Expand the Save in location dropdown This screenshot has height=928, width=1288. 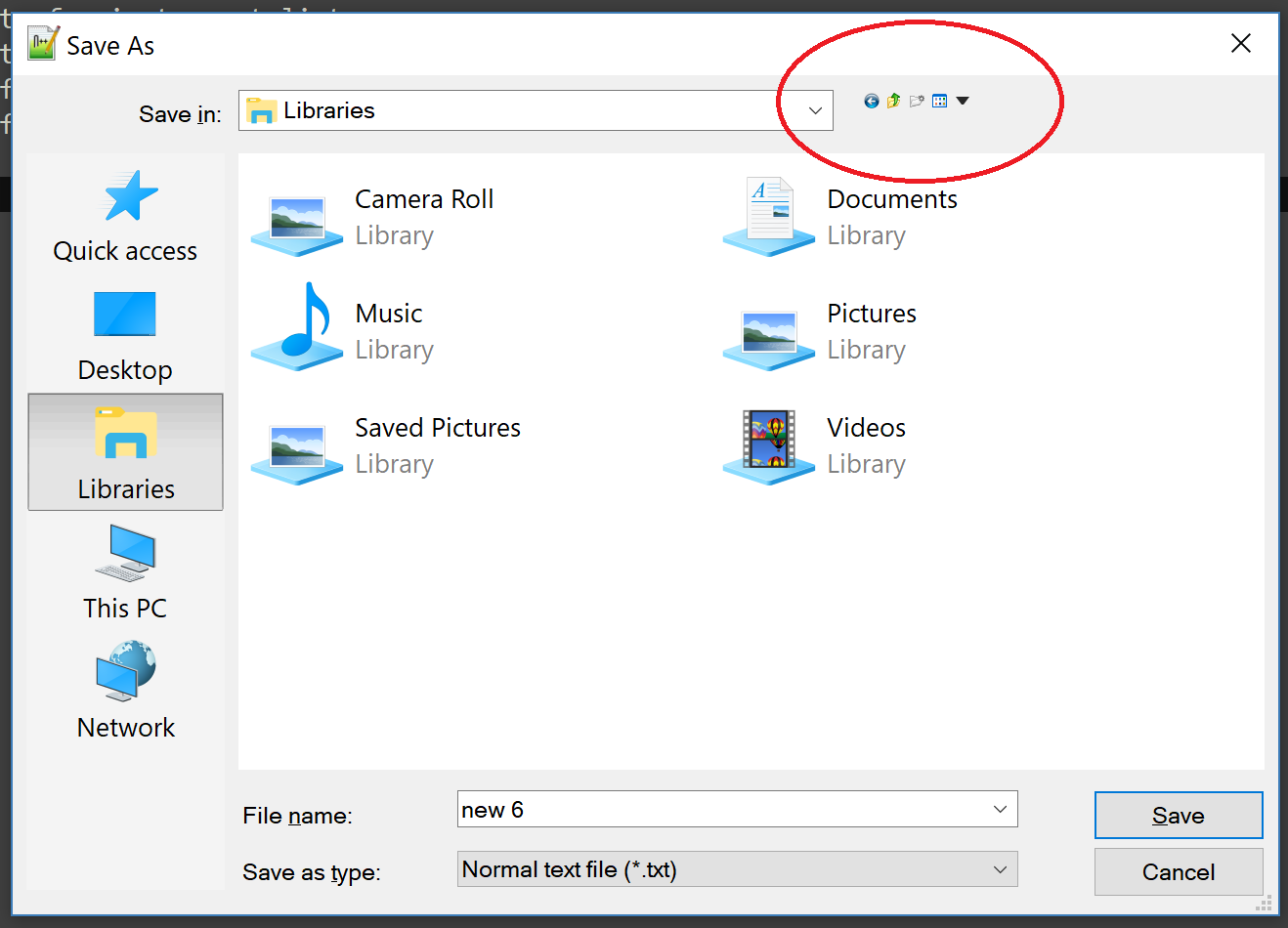click(x=814, y=110)
